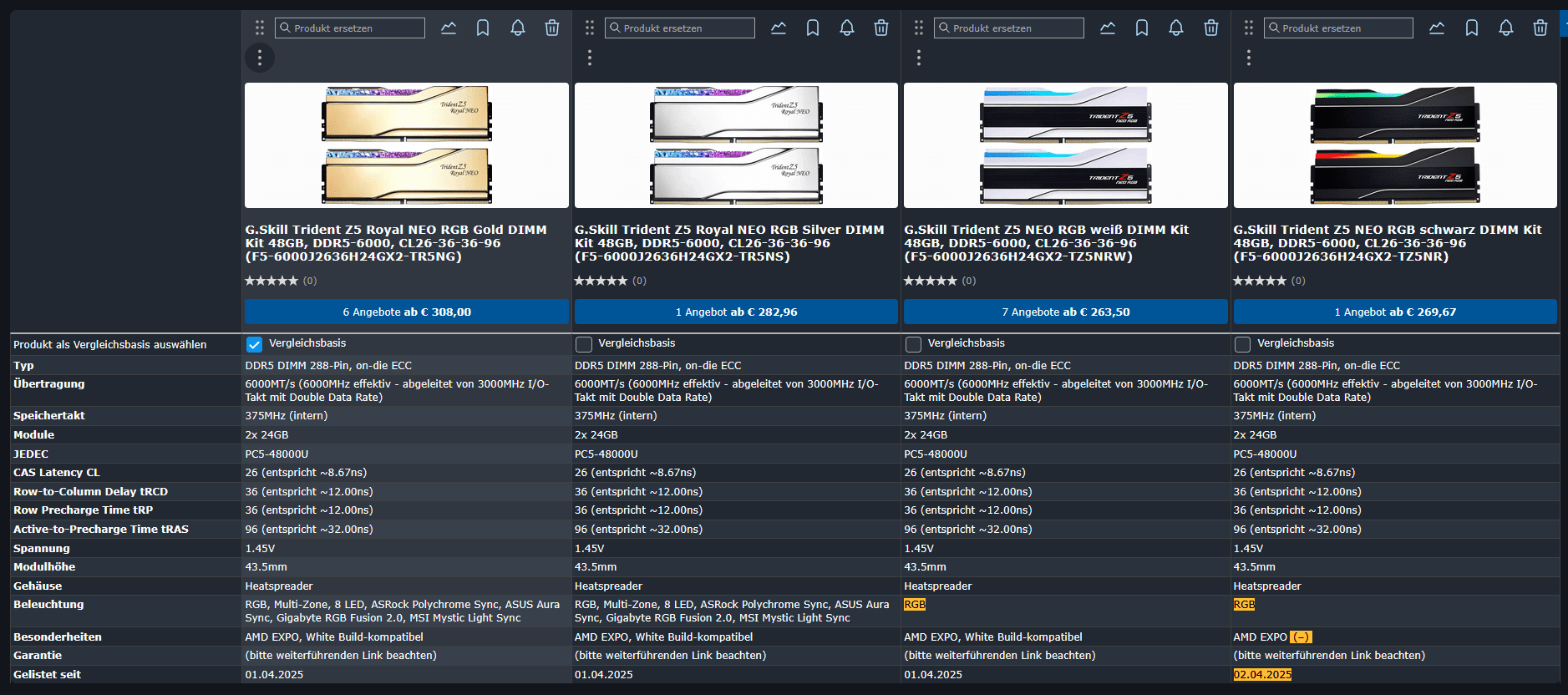Set the weiß kit as Vergleichsbasis
The image size is (1568, 695).
[914, 344]
